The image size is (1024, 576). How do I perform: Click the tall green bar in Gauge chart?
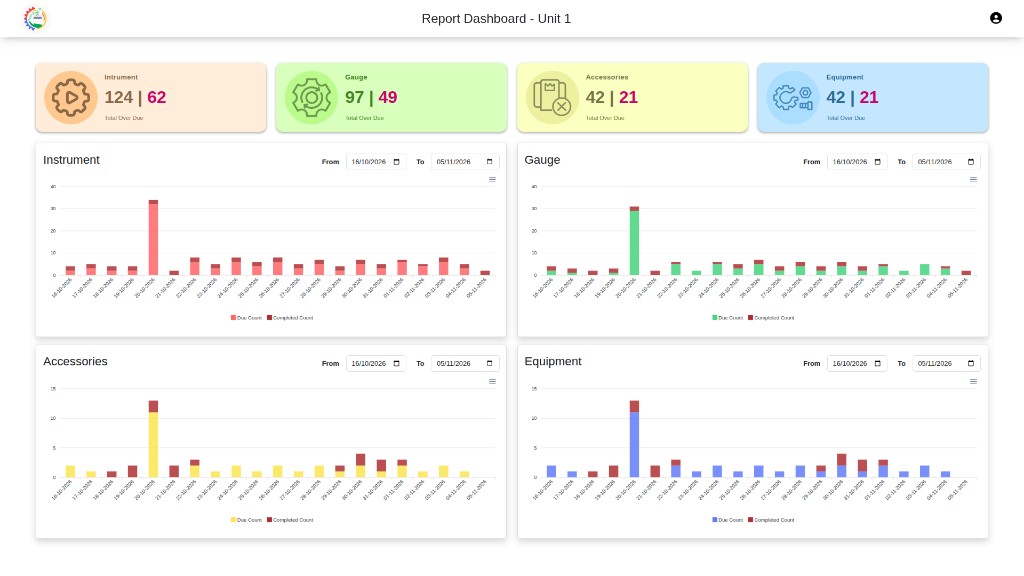[634, 242]
